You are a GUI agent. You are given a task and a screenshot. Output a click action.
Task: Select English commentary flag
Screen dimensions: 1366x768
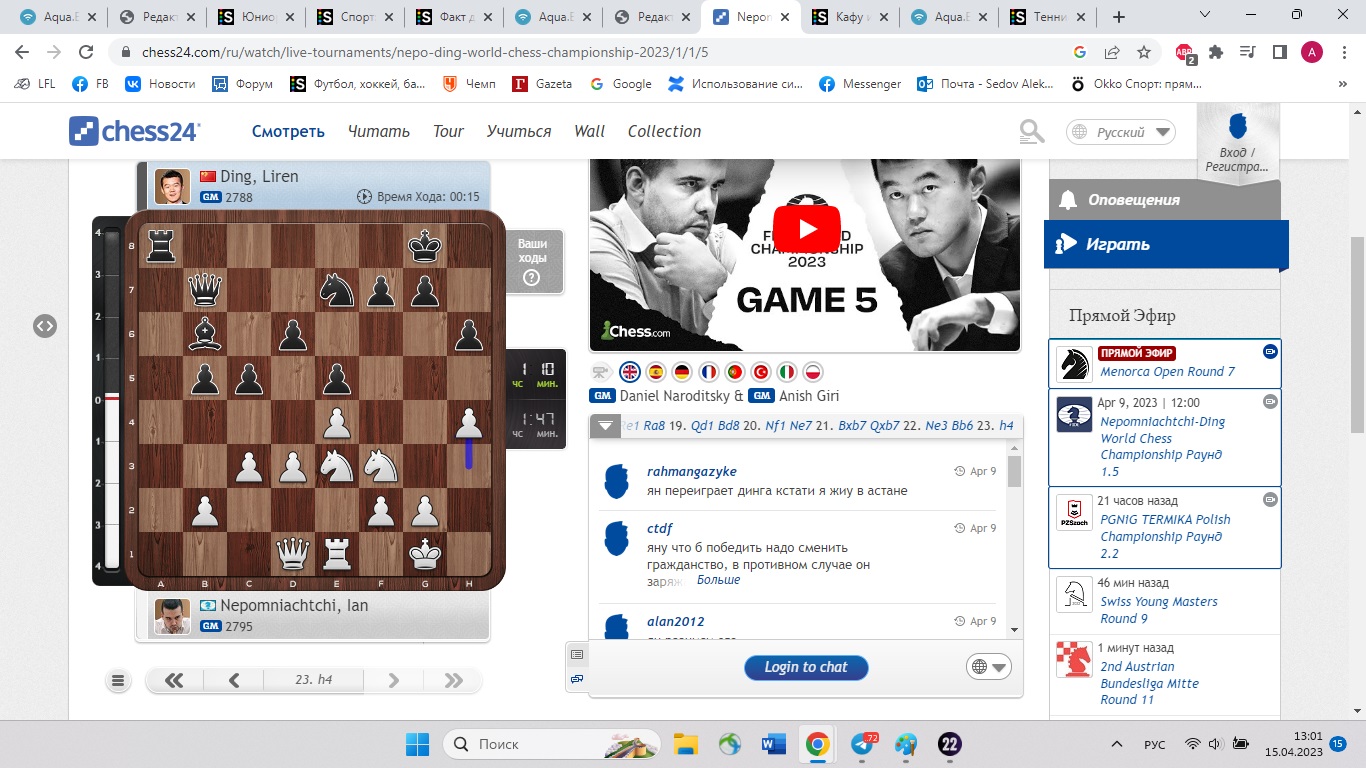click(x=630, y=372)
